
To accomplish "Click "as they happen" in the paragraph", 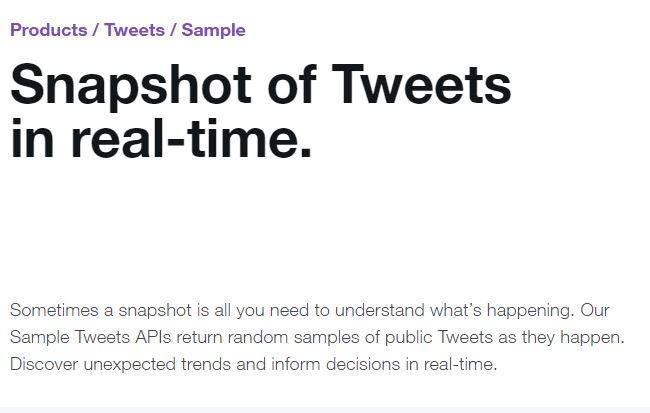I will click(x=565, y=337).
